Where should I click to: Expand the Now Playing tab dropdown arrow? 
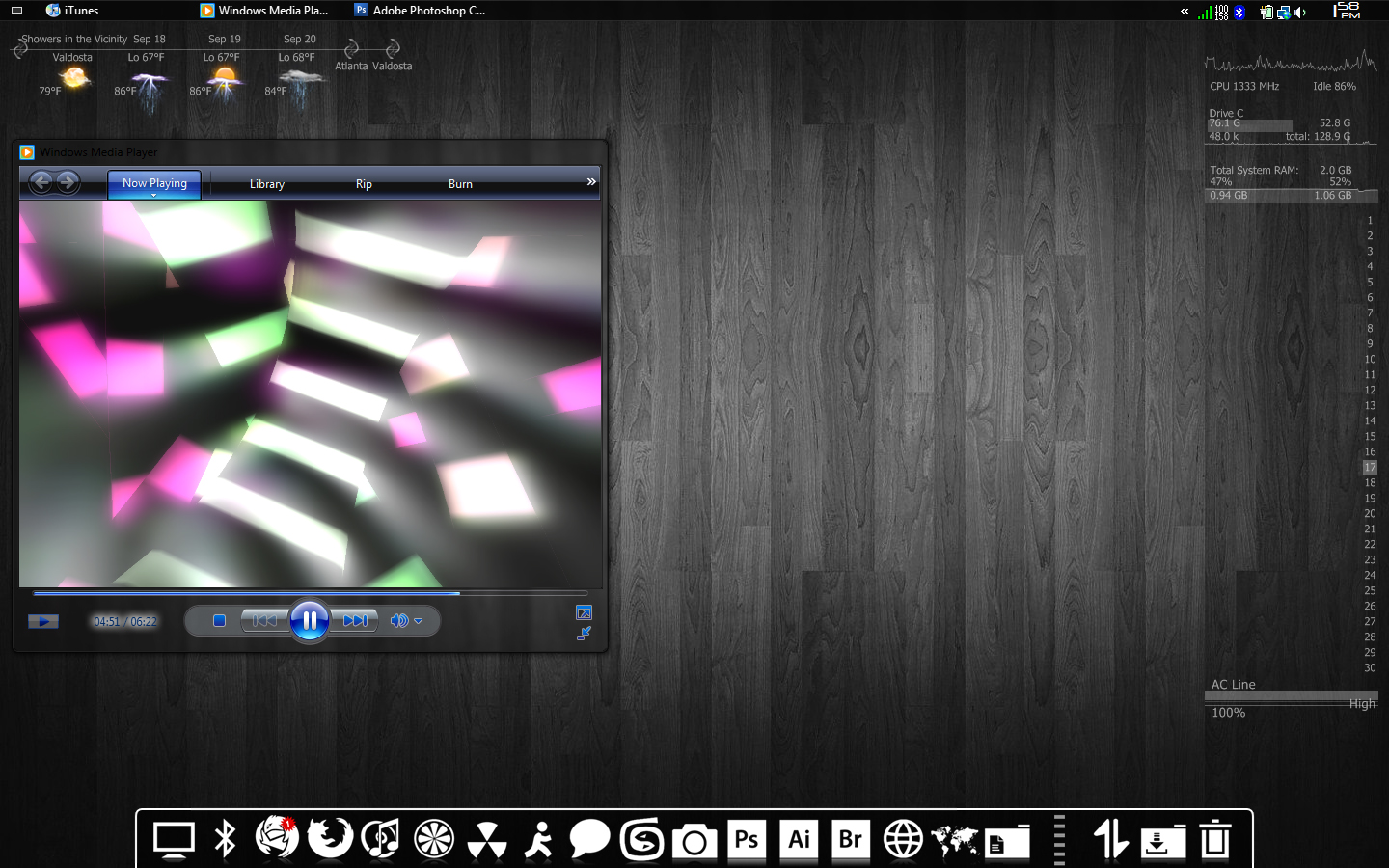pos(153,196)
